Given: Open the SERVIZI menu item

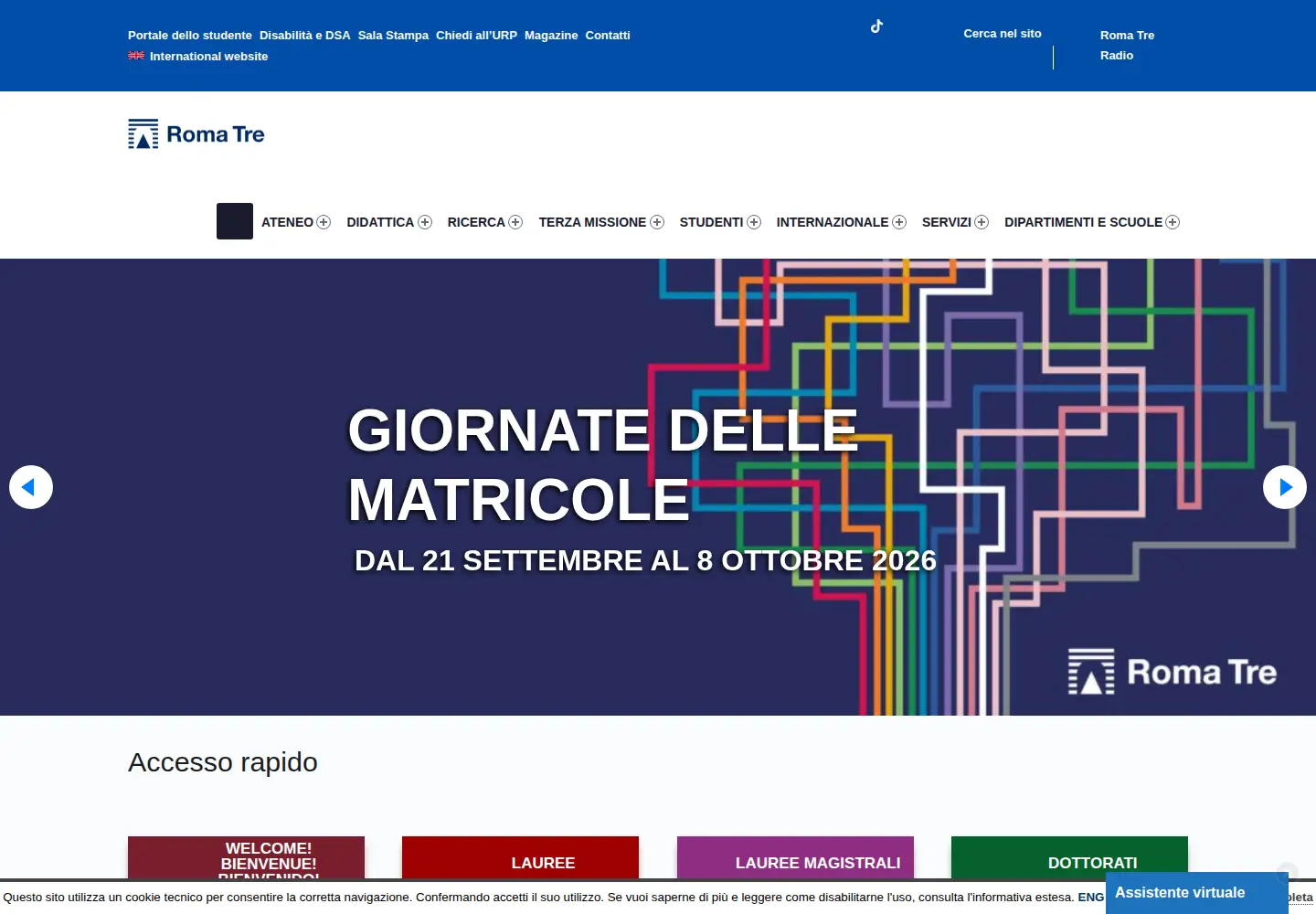Looking at the screenshot, I should click(947, 222).
